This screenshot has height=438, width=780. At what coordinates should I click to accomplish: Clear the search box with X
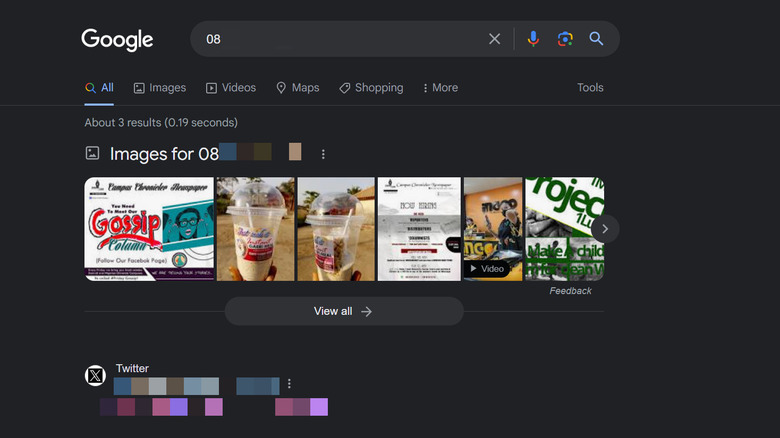(494, 39)
